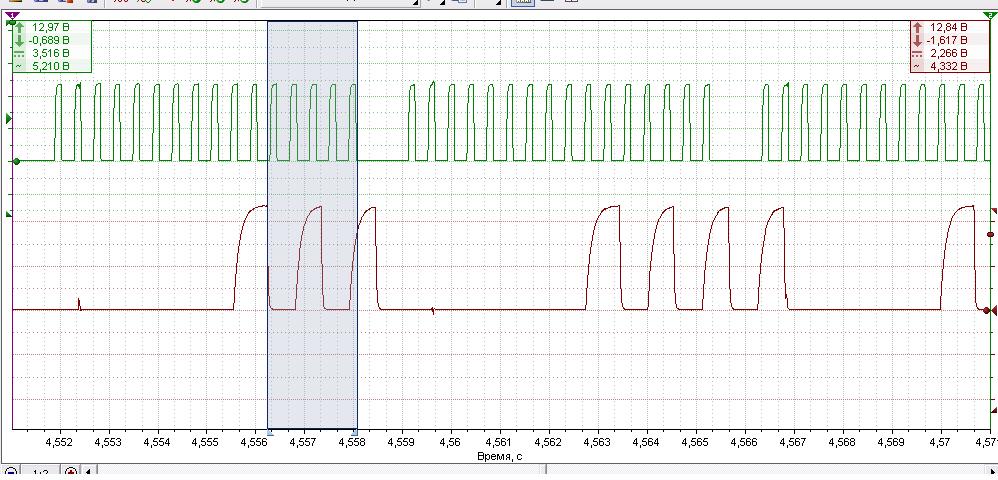Viewport: 998px width, 480px height.
Task: Click the green maximum value 12,97 В
Action: (51, 27)
